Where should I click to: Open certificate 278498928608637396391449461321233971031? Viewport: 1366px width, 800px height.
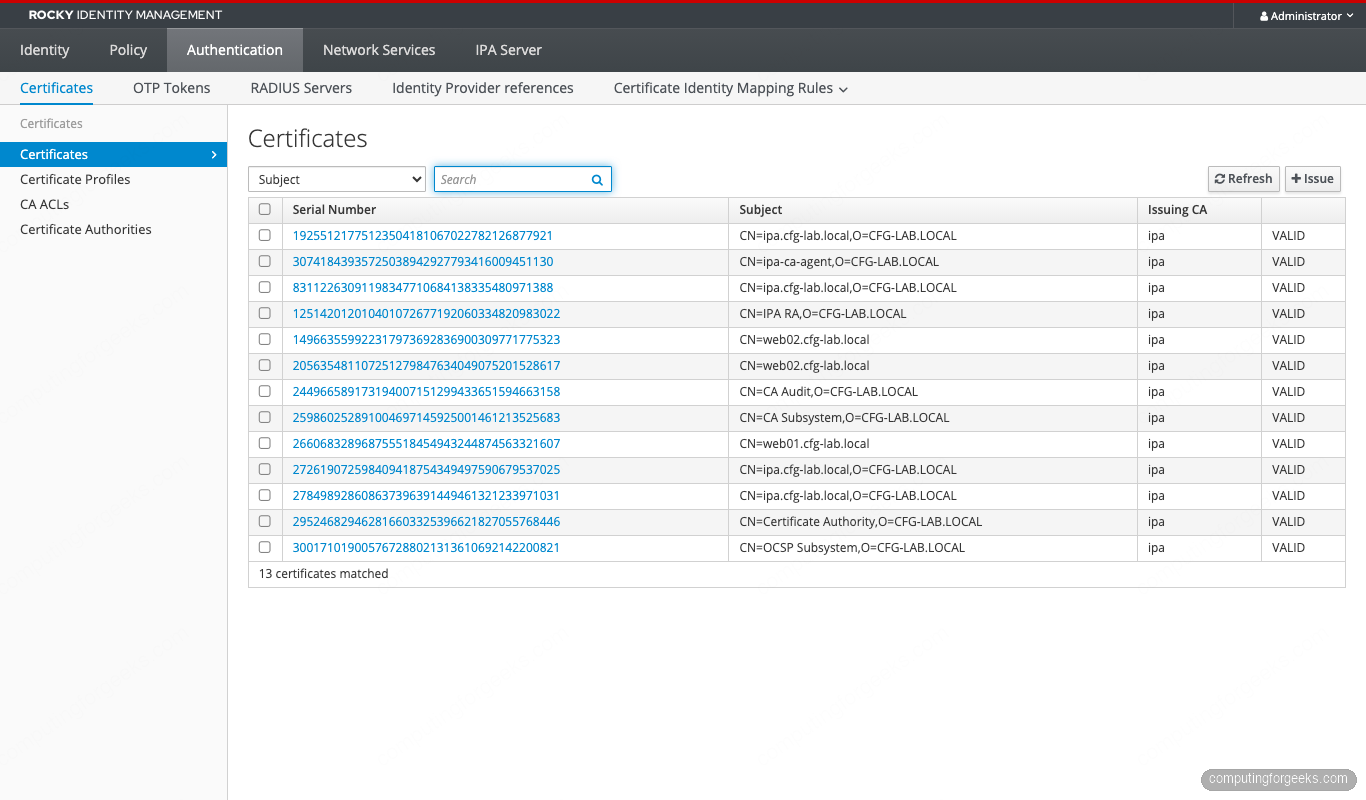point(426,496)
